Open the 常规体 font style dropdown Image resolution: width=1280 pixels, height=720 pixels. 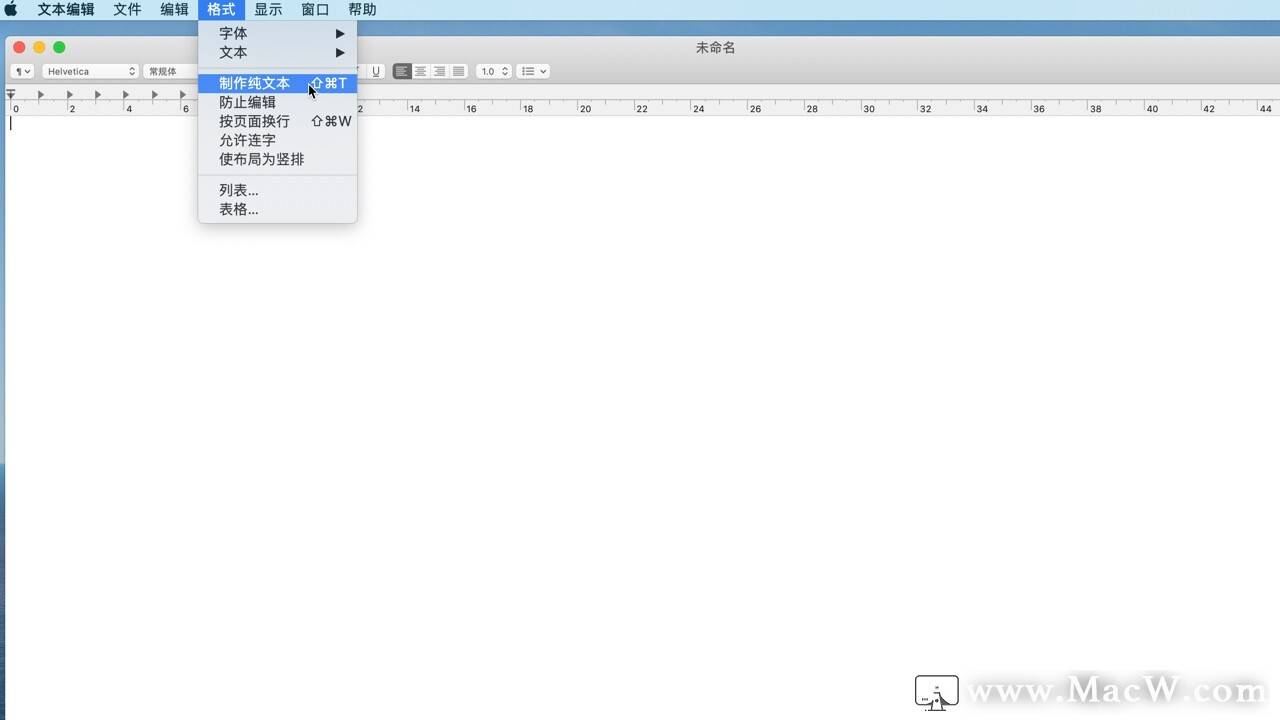170,71
